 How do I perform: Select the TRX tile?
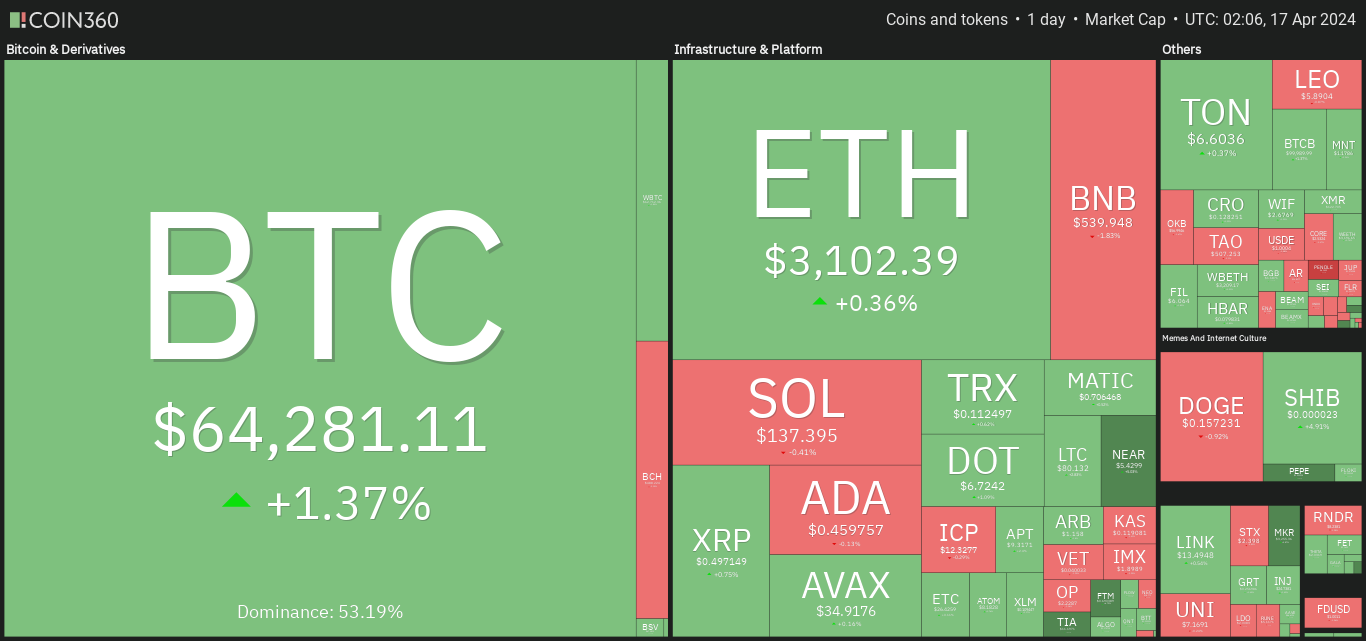coord(982,396)
